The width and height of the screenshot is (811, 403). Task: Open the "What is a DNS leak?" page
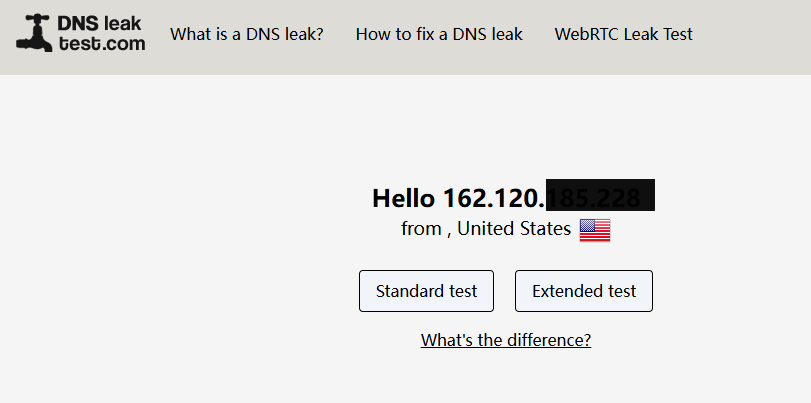click(x=246, y=34)
